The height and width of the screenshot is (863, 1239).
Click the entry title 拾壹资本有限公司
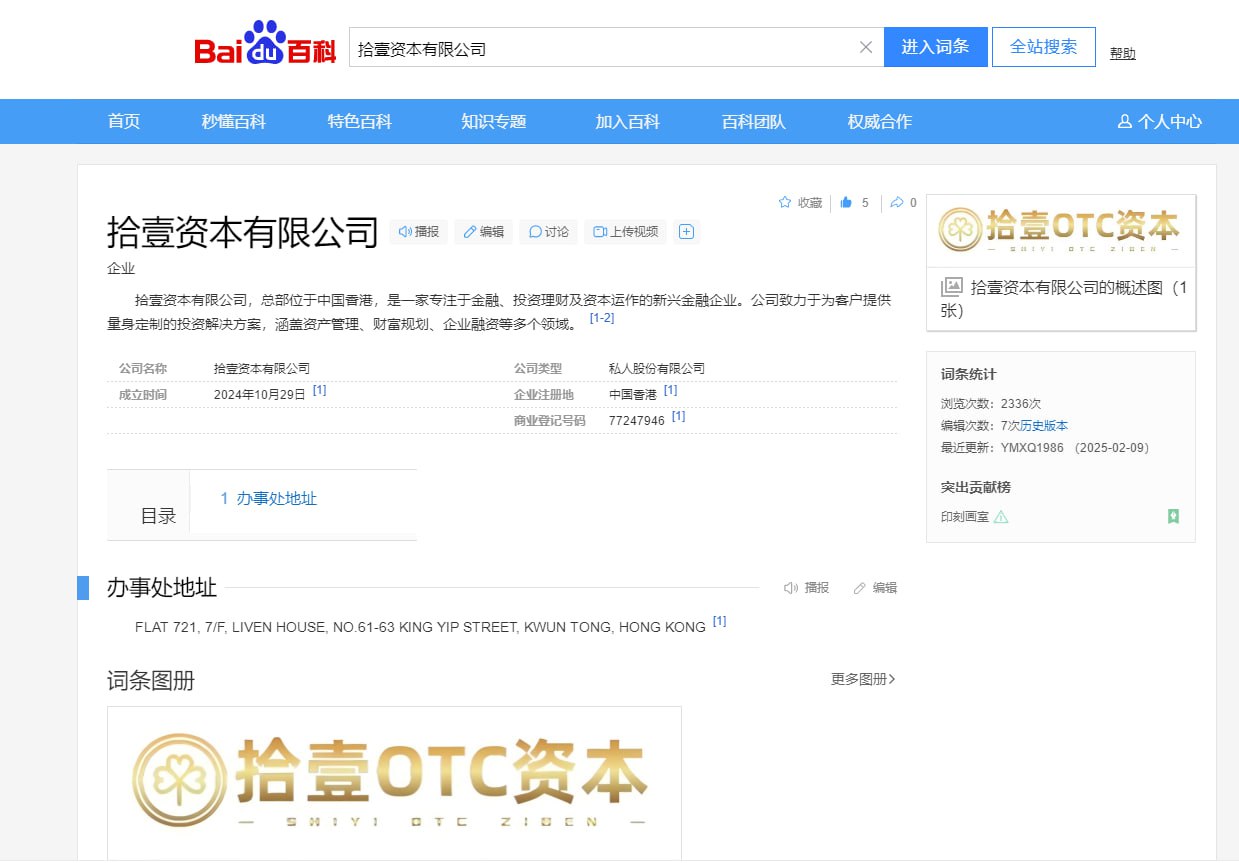point(243,232)
